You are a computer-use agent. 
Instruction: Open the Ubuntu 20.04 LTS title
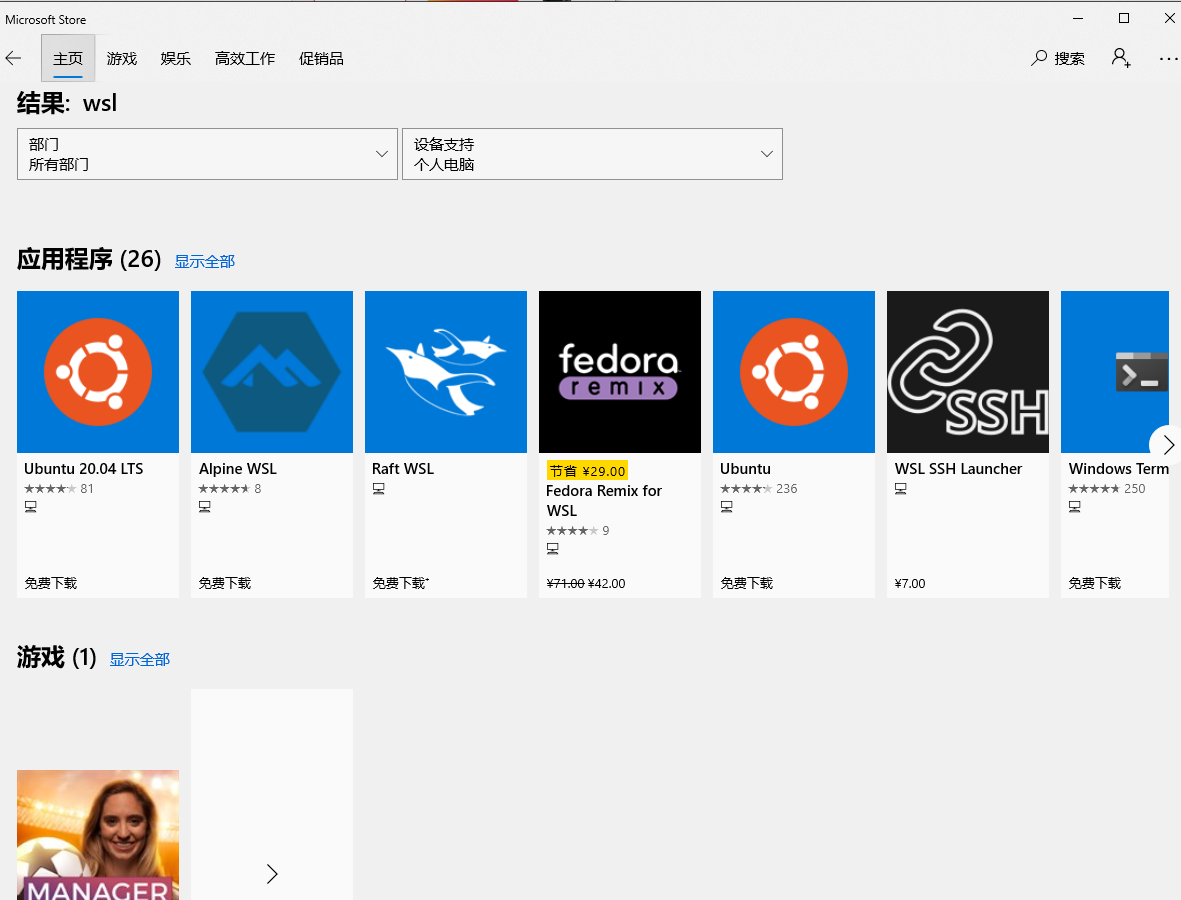coord(84,468)
